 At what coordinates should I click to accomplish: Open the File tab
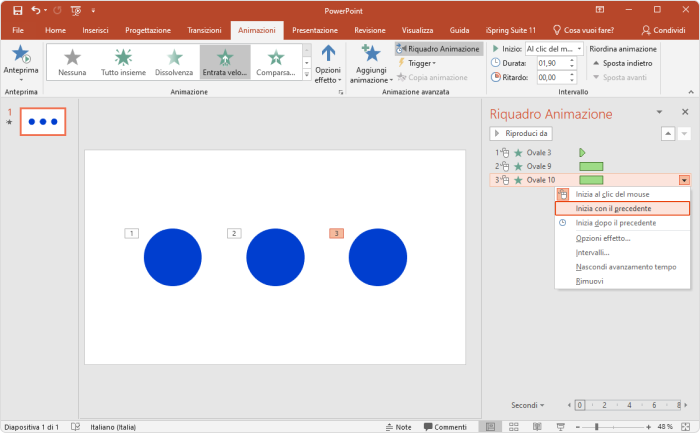point(18,30)
